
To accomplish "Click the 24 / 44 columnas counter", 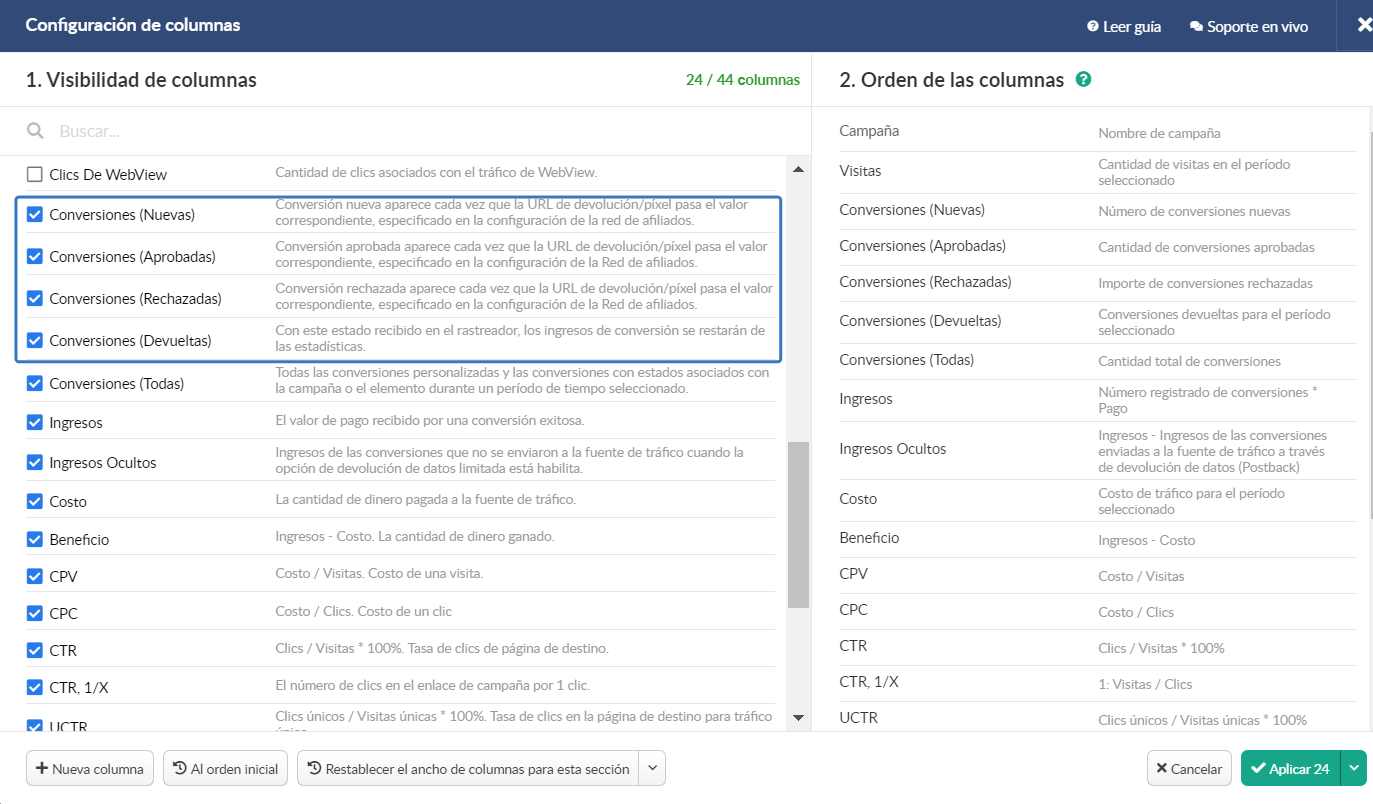I will point(743,80).
